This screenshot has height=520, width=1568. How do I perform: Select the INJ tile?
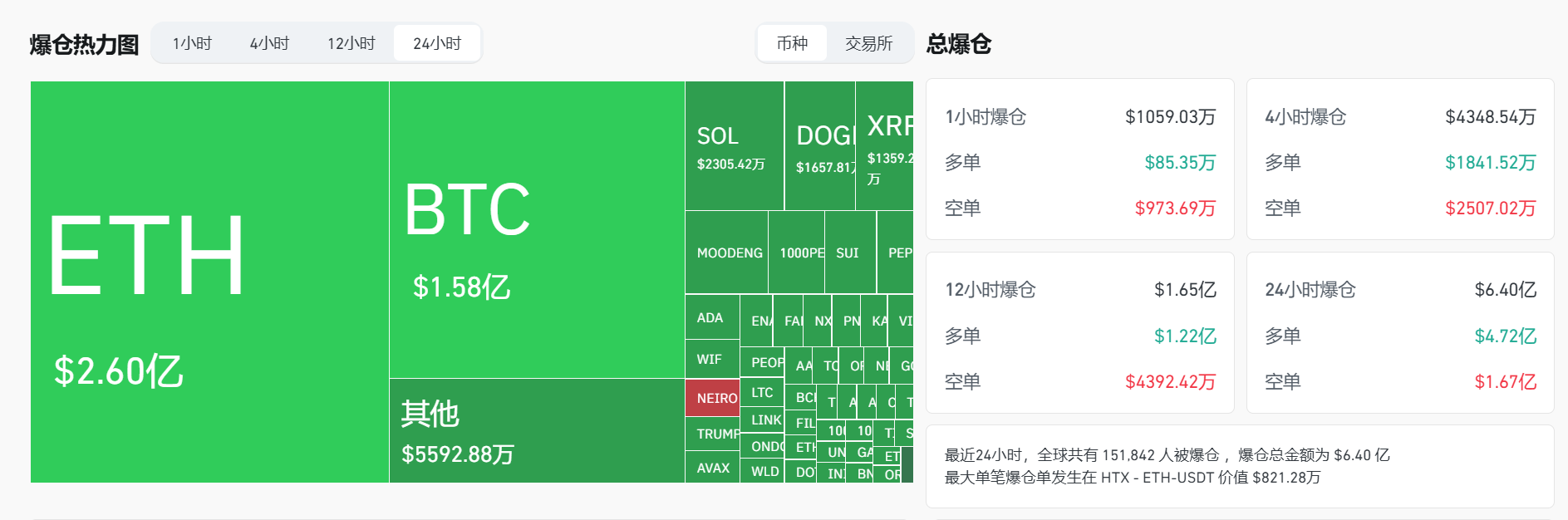pos(832,473)
